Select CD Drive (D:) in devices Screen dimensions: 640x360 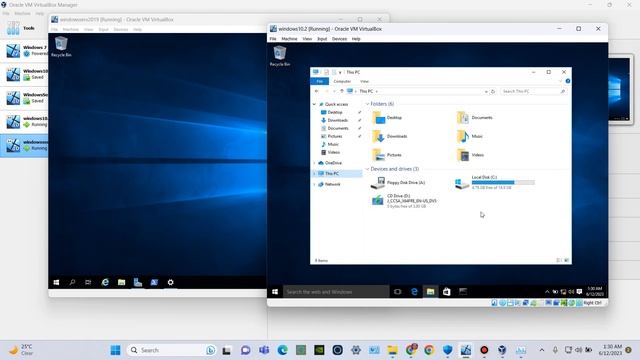tap(404, 201)
